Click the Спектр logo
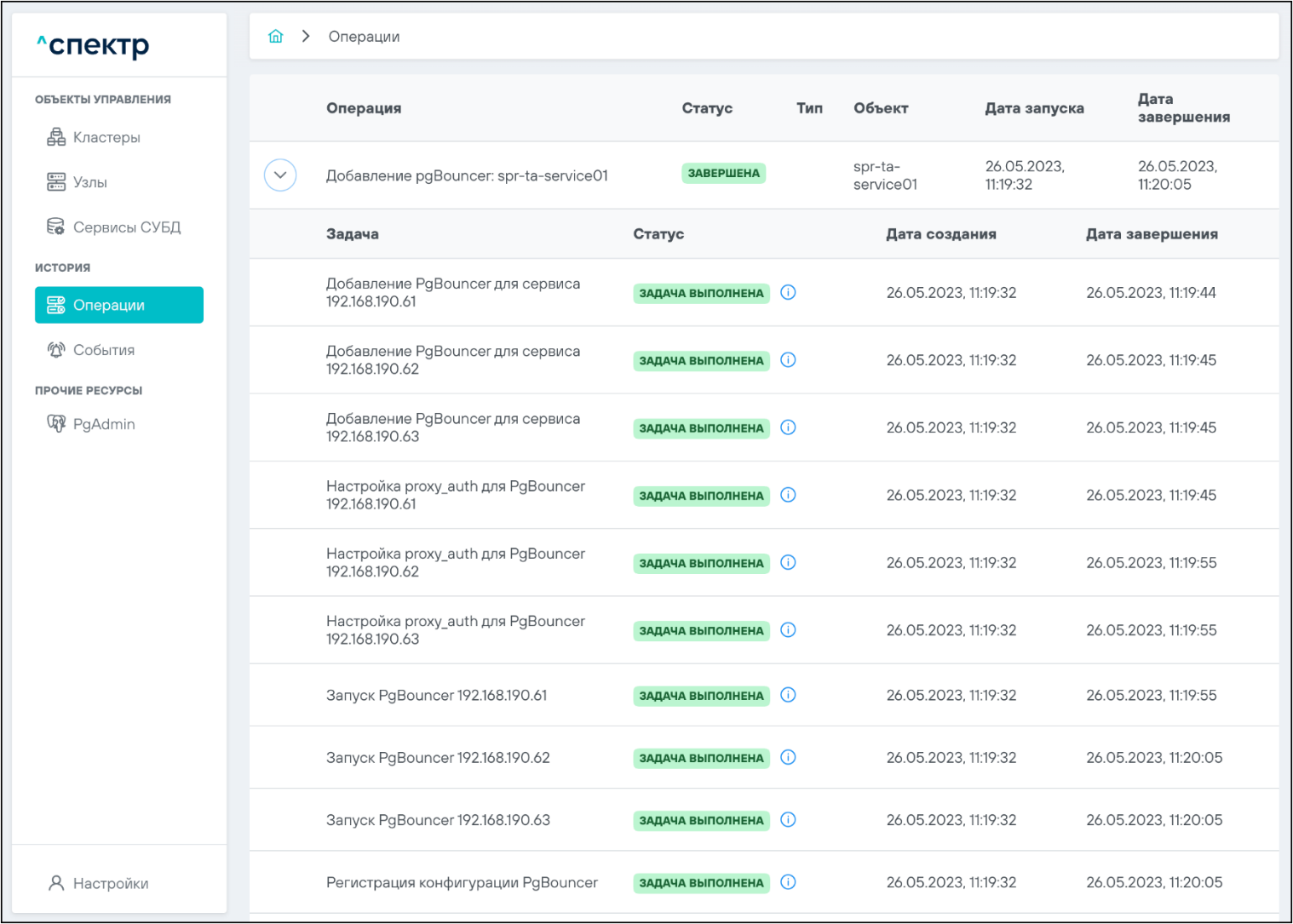 (94, 45)
